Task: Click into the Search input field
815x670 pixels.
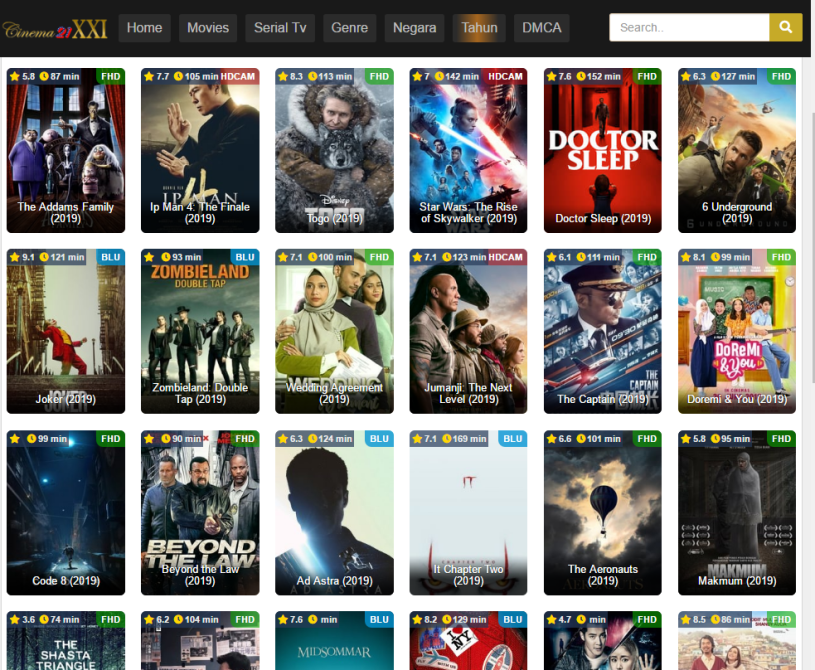Action: pyautogui.click(x=689, y=28)
